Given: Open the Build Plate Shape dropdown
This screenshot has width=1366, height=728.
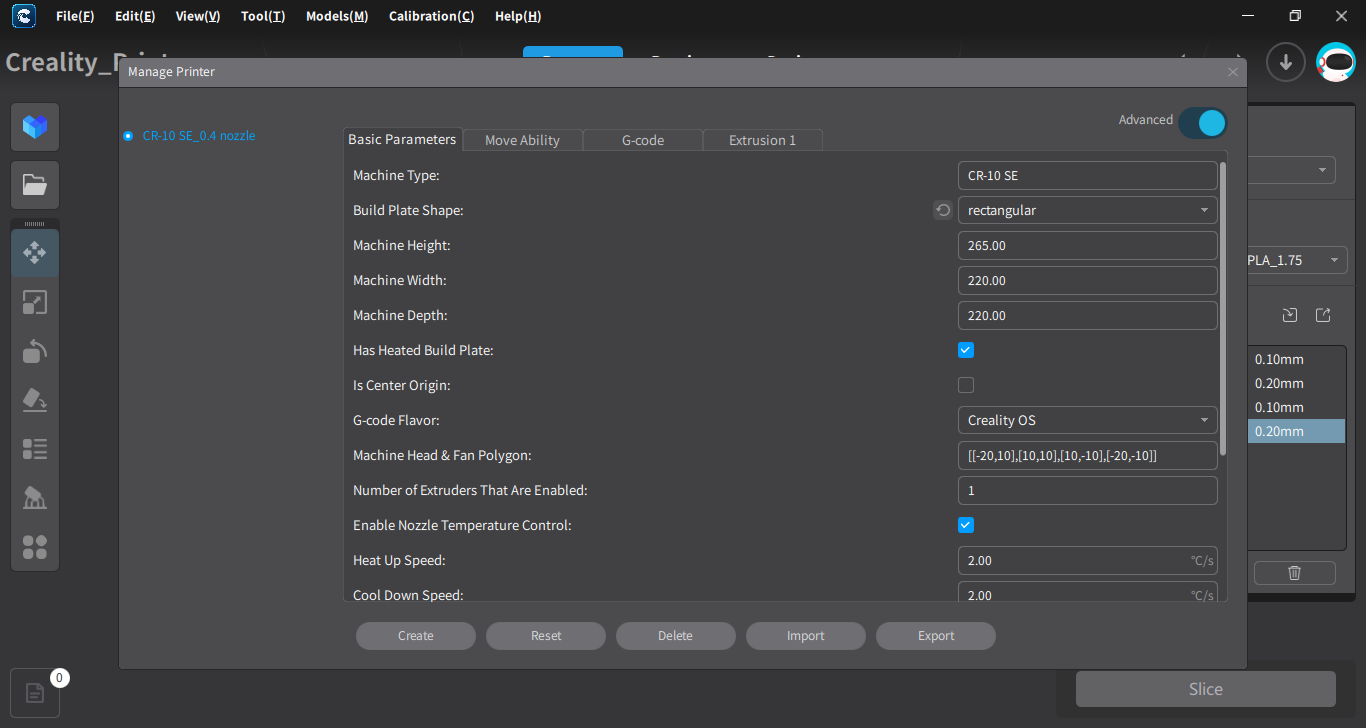Looking at the screenshot, I should pos(1088,210).
